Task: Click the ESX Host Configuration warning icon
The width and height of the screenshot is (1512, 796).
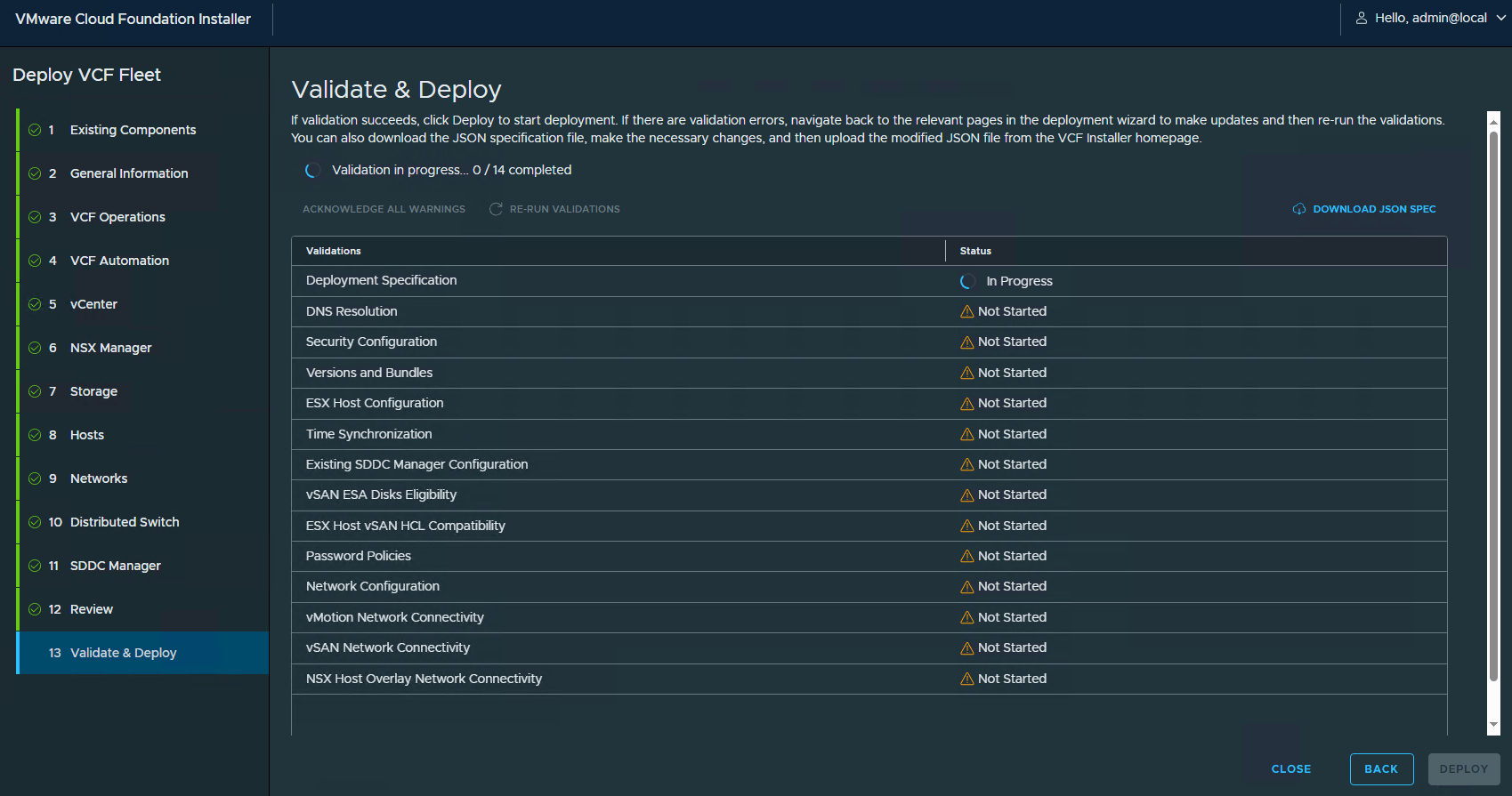Action: tap(966, 404)
